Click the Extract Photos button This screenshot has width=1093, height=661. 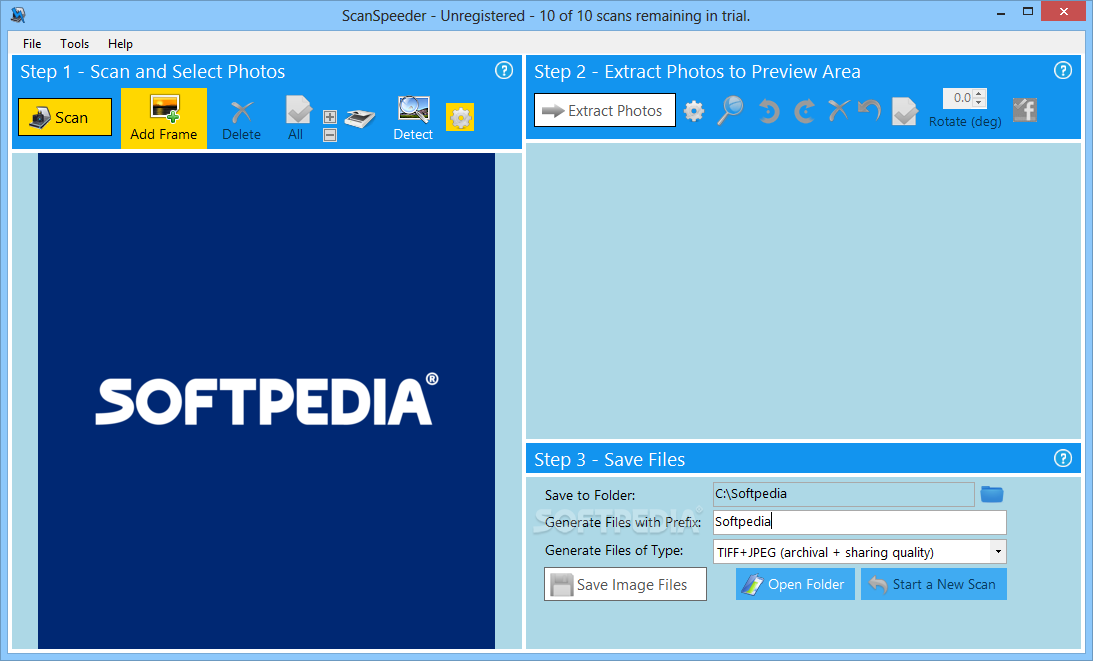click(604, 110)
